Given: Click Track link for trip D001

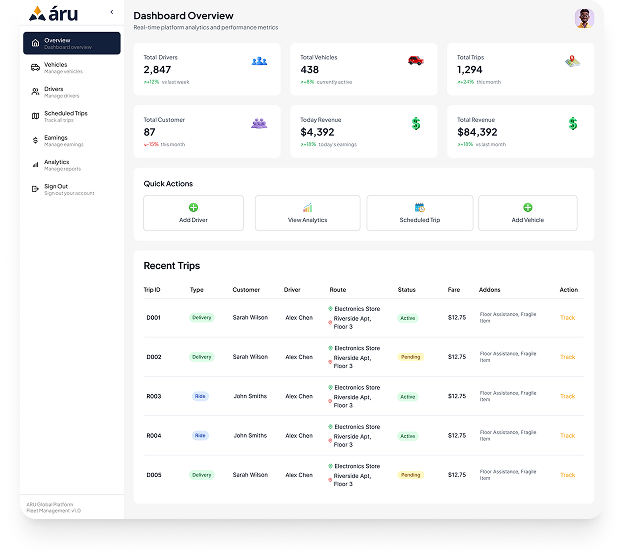Looking at the screenshot, I should [x=567, y=318].
